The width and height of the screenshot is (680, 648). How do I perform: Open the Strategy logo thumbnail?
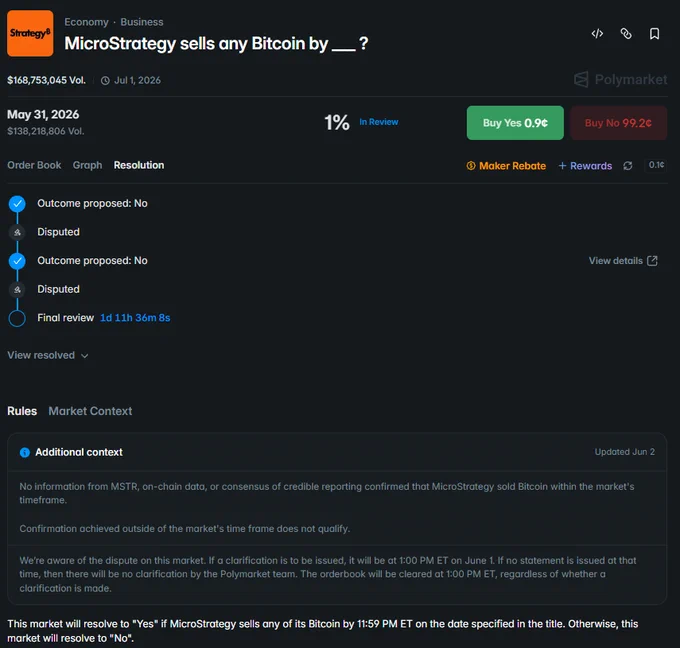tap(30, 33)
